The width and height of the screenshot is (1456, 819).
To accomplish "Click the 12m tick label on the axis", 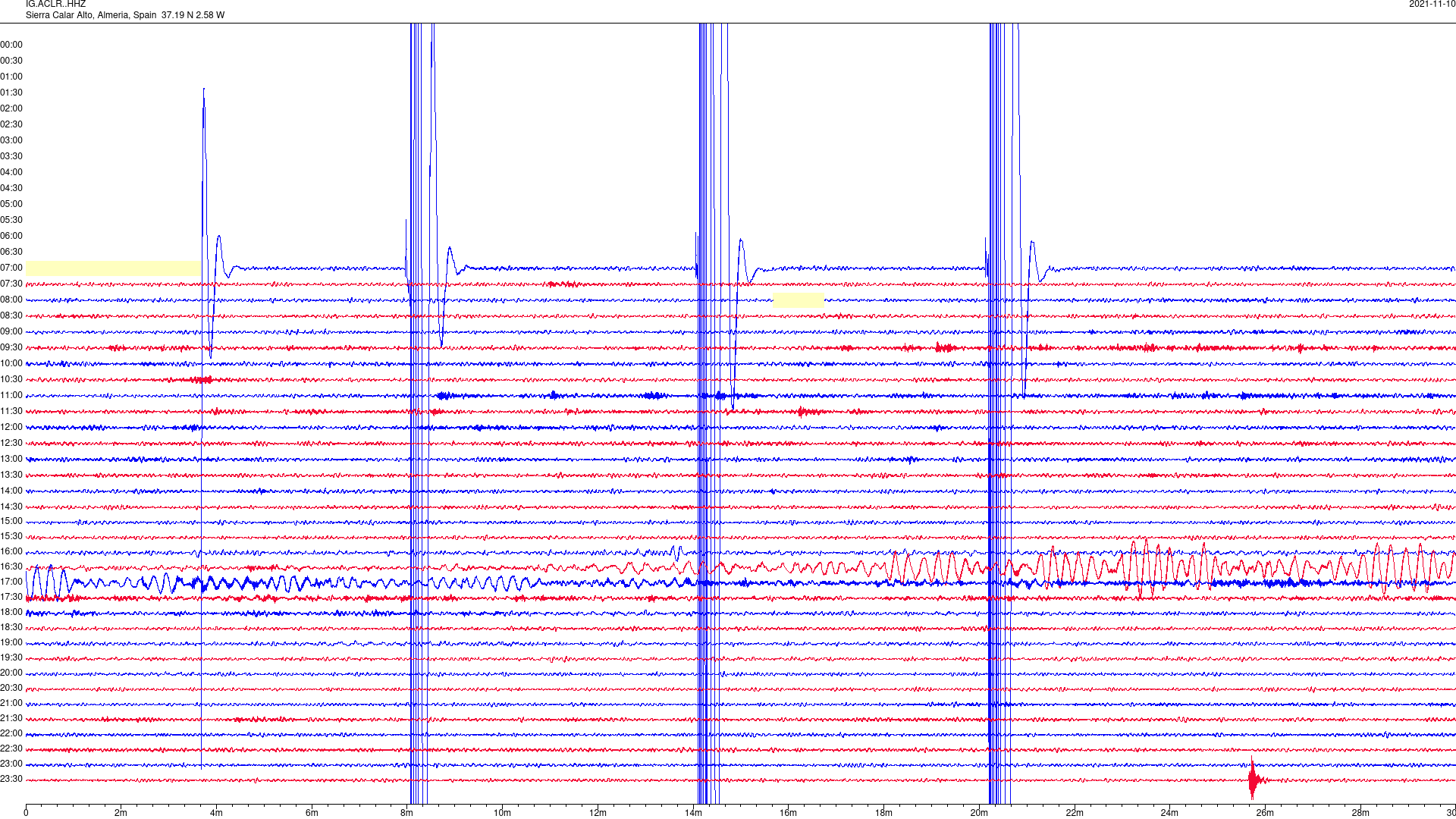I will pyautogui.click(x=598, y=813).
